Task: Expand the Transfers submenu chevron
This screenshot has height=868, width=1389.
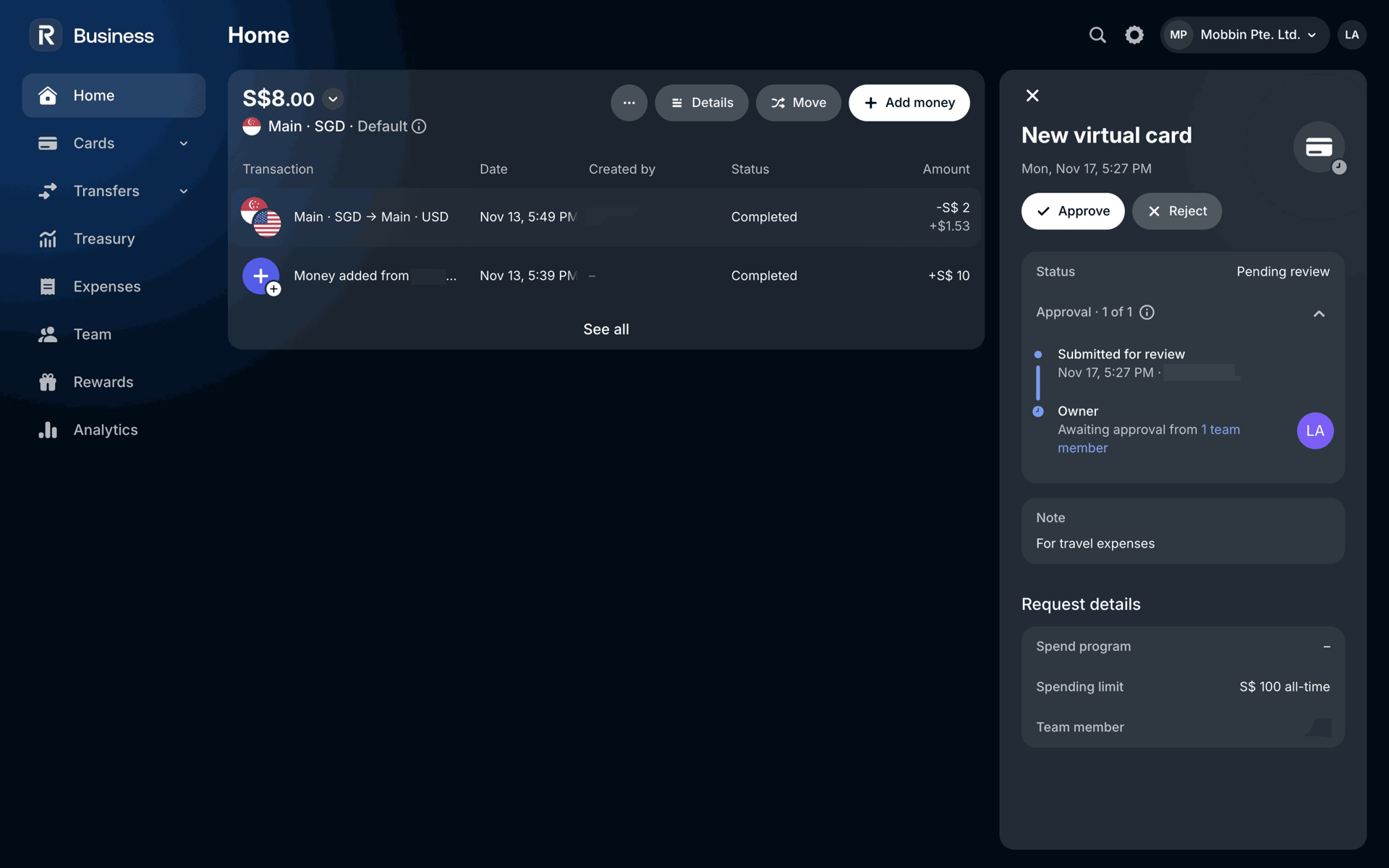Action: coord(184,191)
